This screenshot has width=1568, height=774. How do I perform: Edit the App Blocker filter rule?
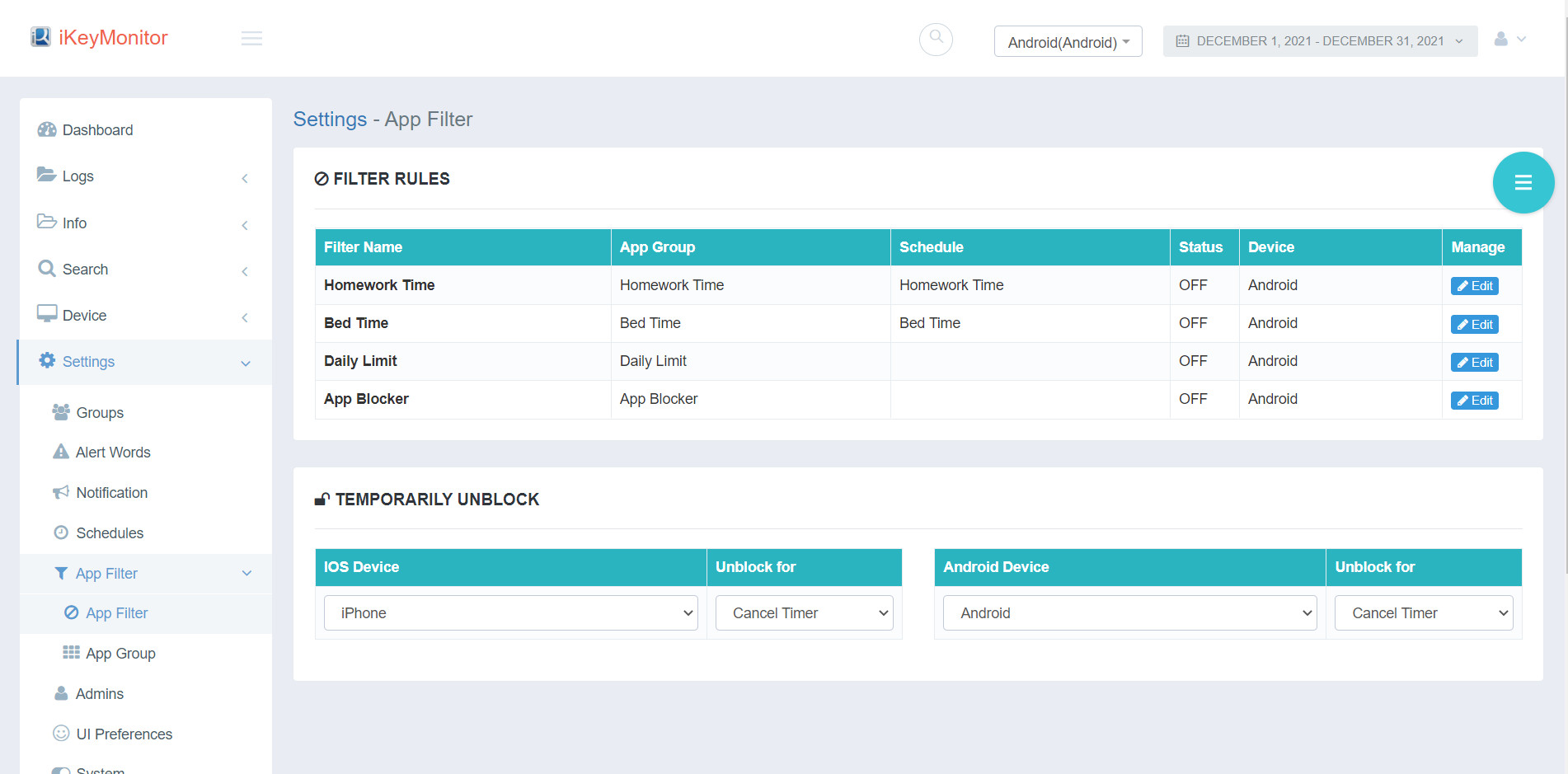pyautogui.click(x=1473, y=400)
